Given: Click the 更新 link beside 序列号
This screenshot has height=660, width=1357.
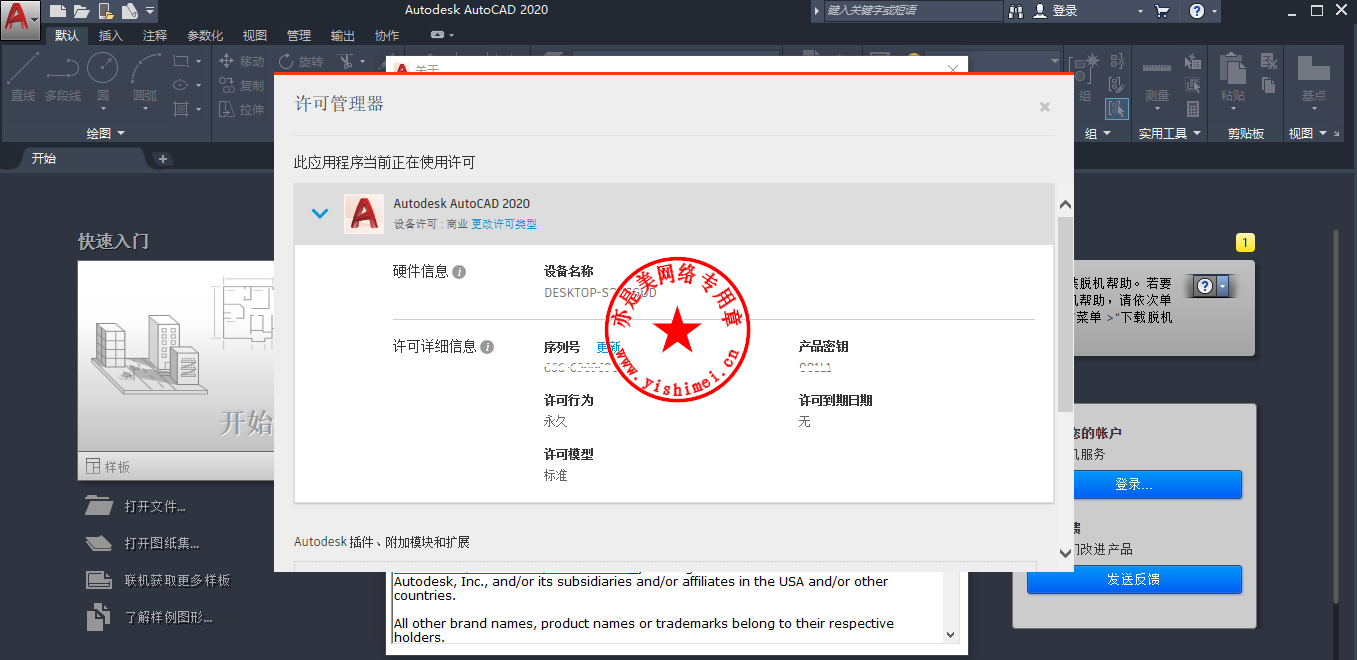Looking at the screenshot, I should point(608,347).
